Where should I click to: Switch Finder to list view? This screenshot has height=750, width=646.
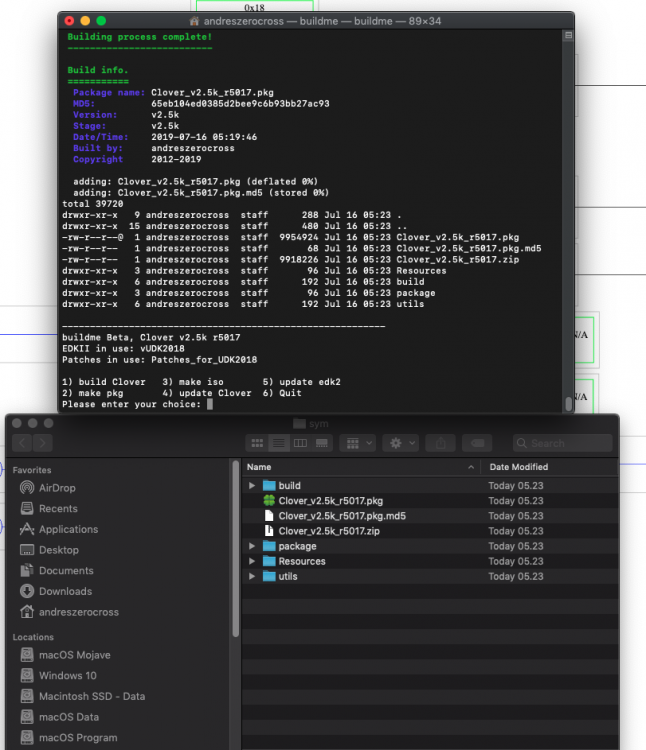coord(279,443)
